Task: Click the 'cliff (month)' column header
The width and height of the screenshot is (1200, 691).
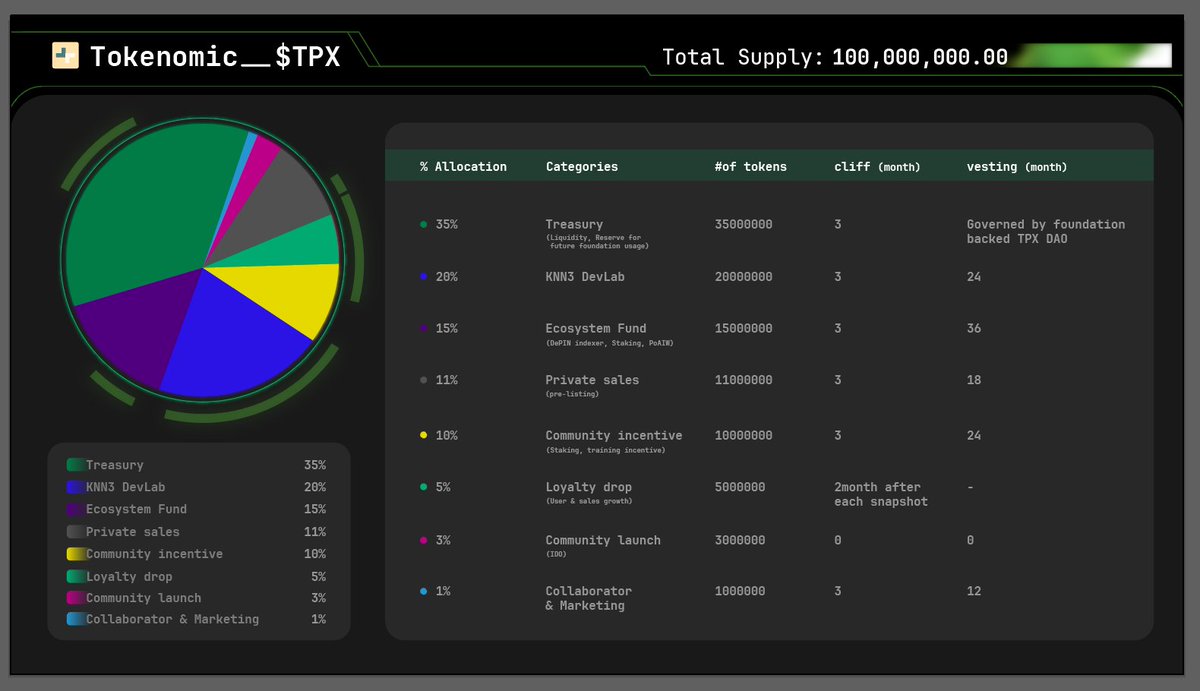Action: click(877, 167)
